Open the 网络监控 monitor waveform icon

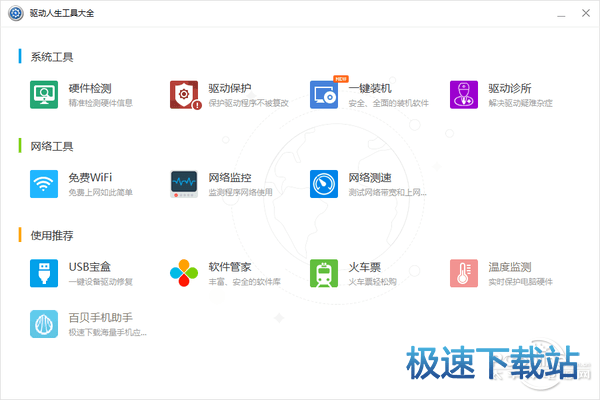184,184
